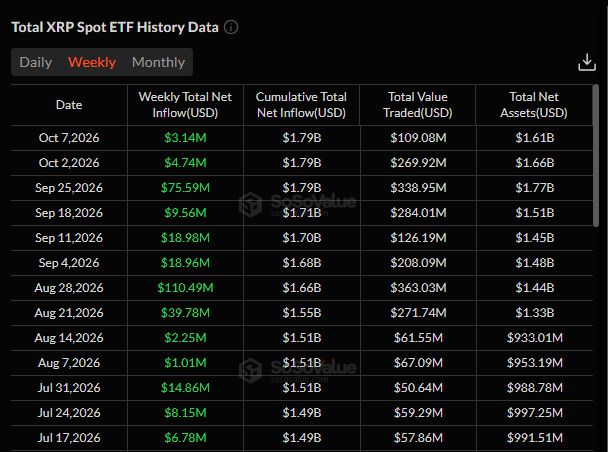
Task: Select the Weekly tab
Action: click(92, 62)
